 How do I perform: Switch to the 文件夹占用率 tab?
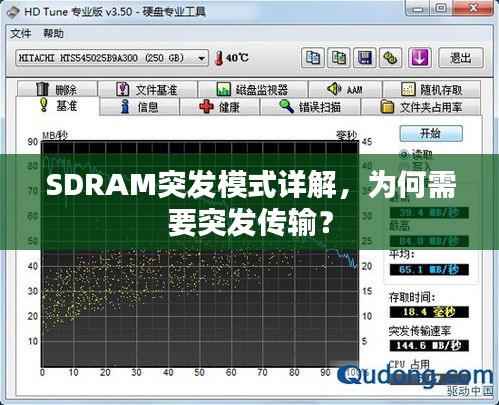(x=421, y=107)
